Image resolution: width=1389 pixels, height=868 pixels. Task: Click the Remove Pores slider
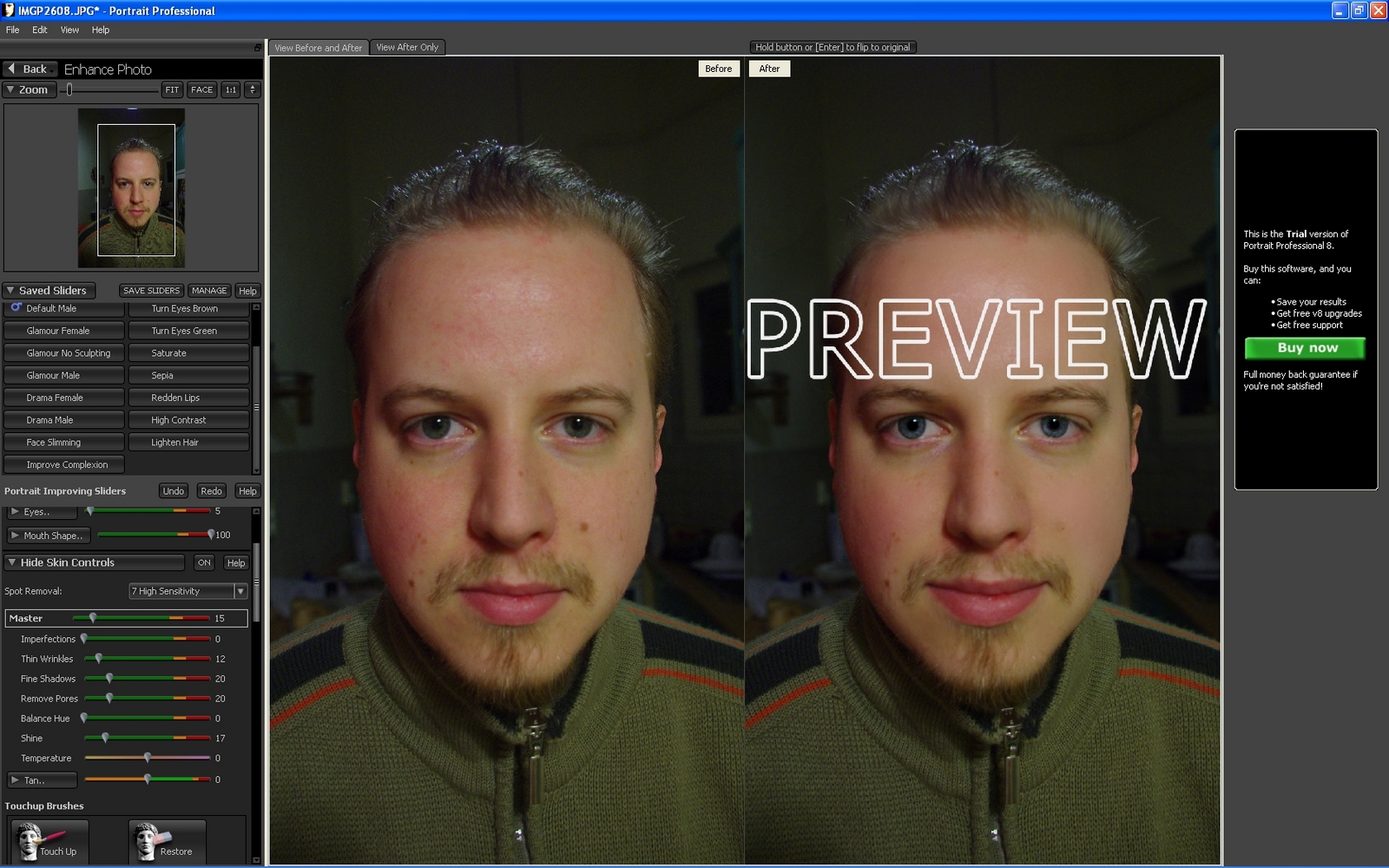pos(147,699)
